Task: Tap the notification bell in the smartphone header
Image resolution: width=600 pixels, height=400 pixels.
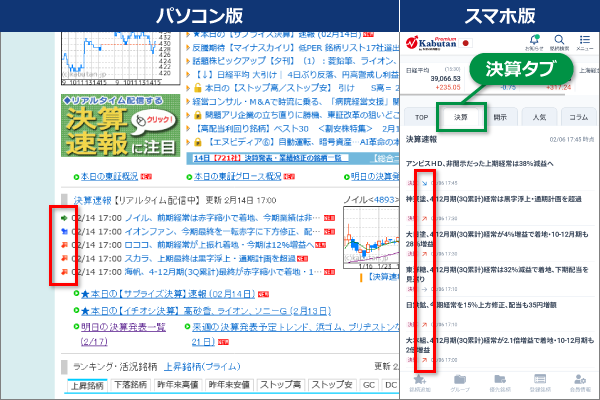Action: coord(534,40)
